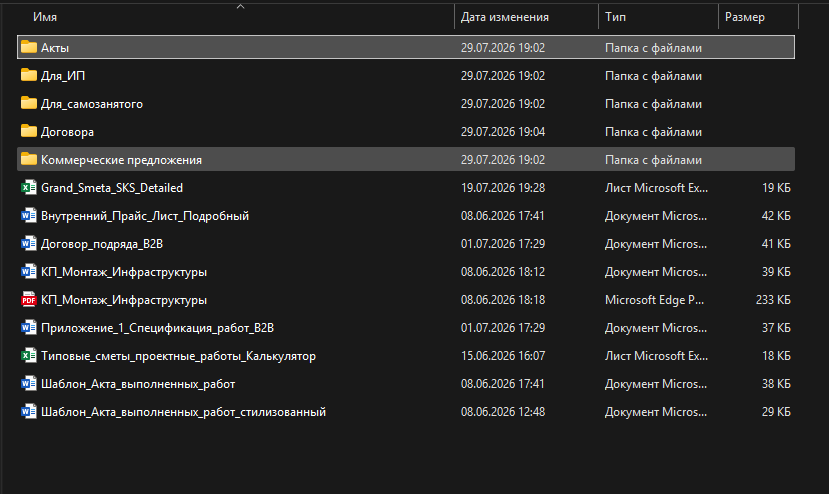Image resolution: width=829 pixels, height=494 pixels.
Task: Click the Microsoft Edge P... type cell
Action: point(655,300)
